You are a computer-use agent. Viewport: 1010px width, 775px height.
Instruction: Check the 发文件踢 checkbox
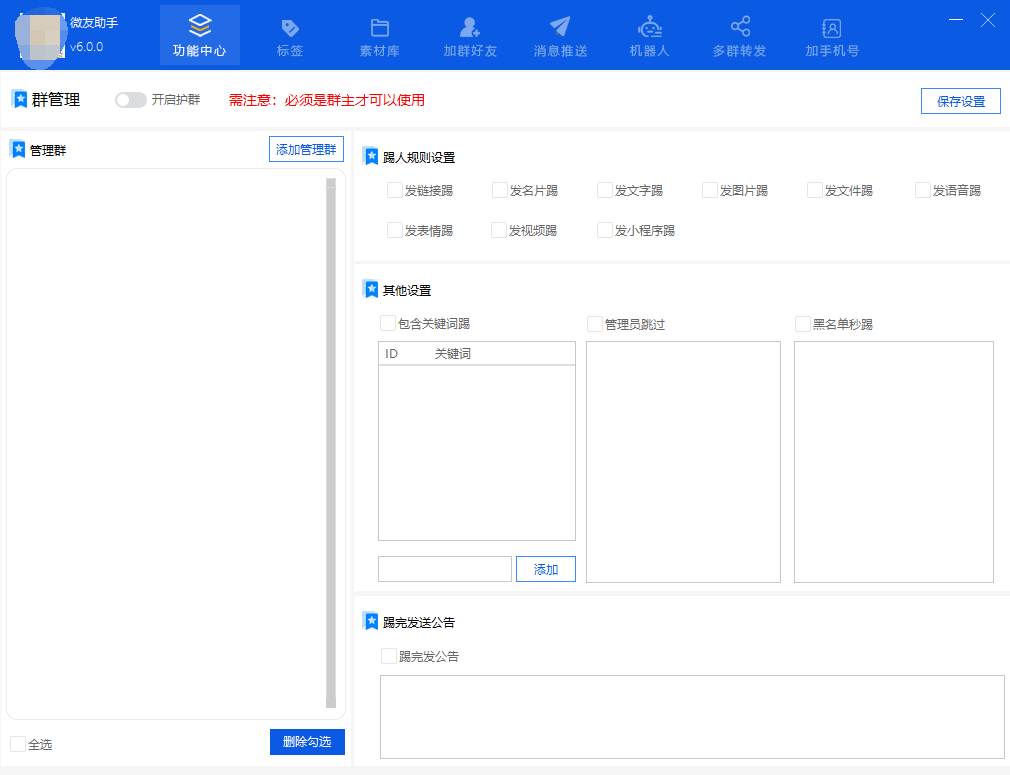815,190
